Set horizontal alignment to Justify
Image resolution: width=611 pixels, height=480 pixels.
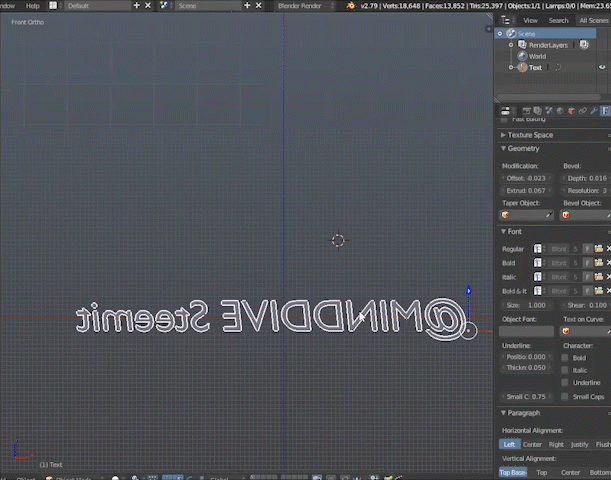pos(579,445)
